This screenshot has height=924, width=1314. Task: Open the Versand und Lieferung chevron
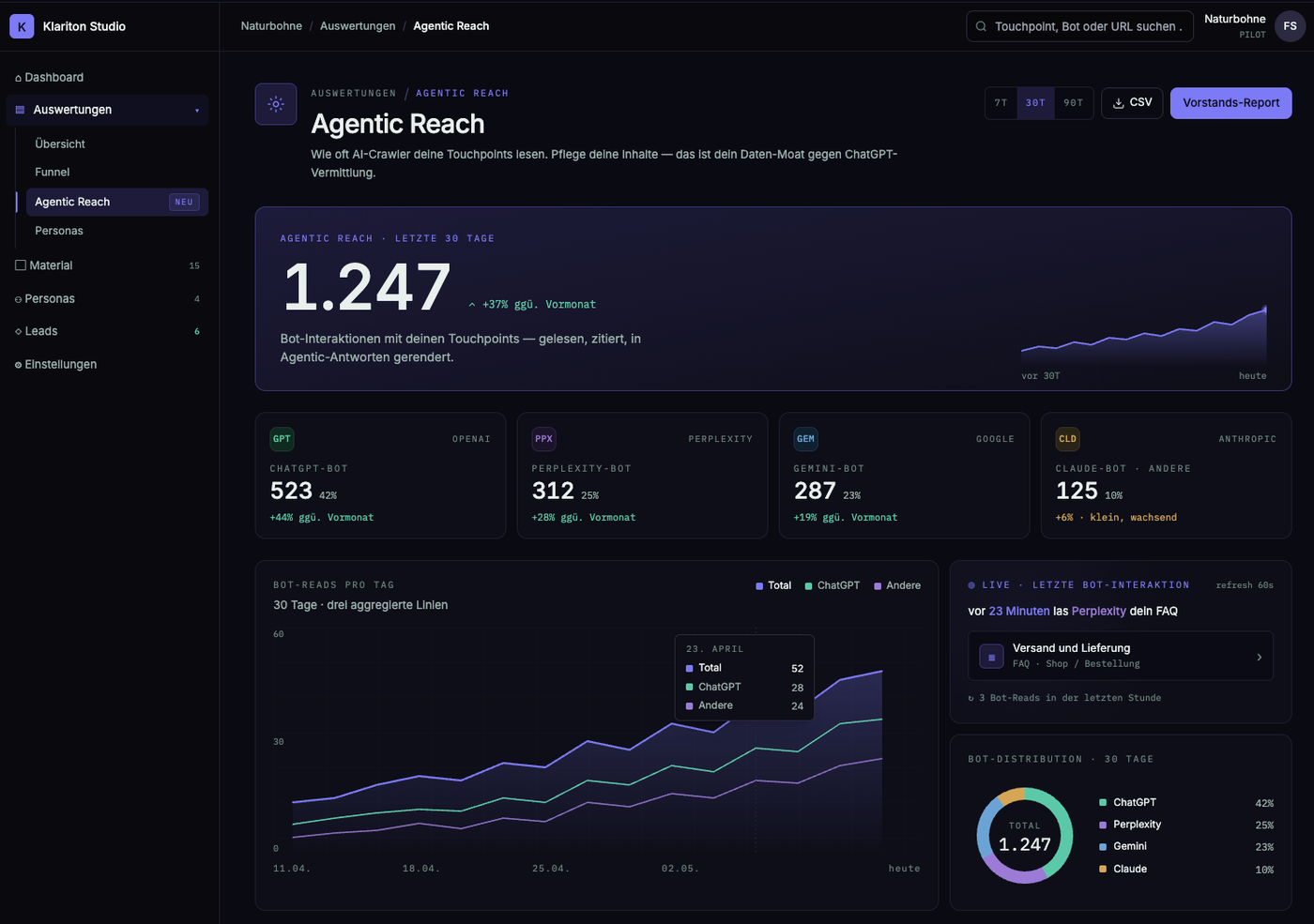(1259, 657)
